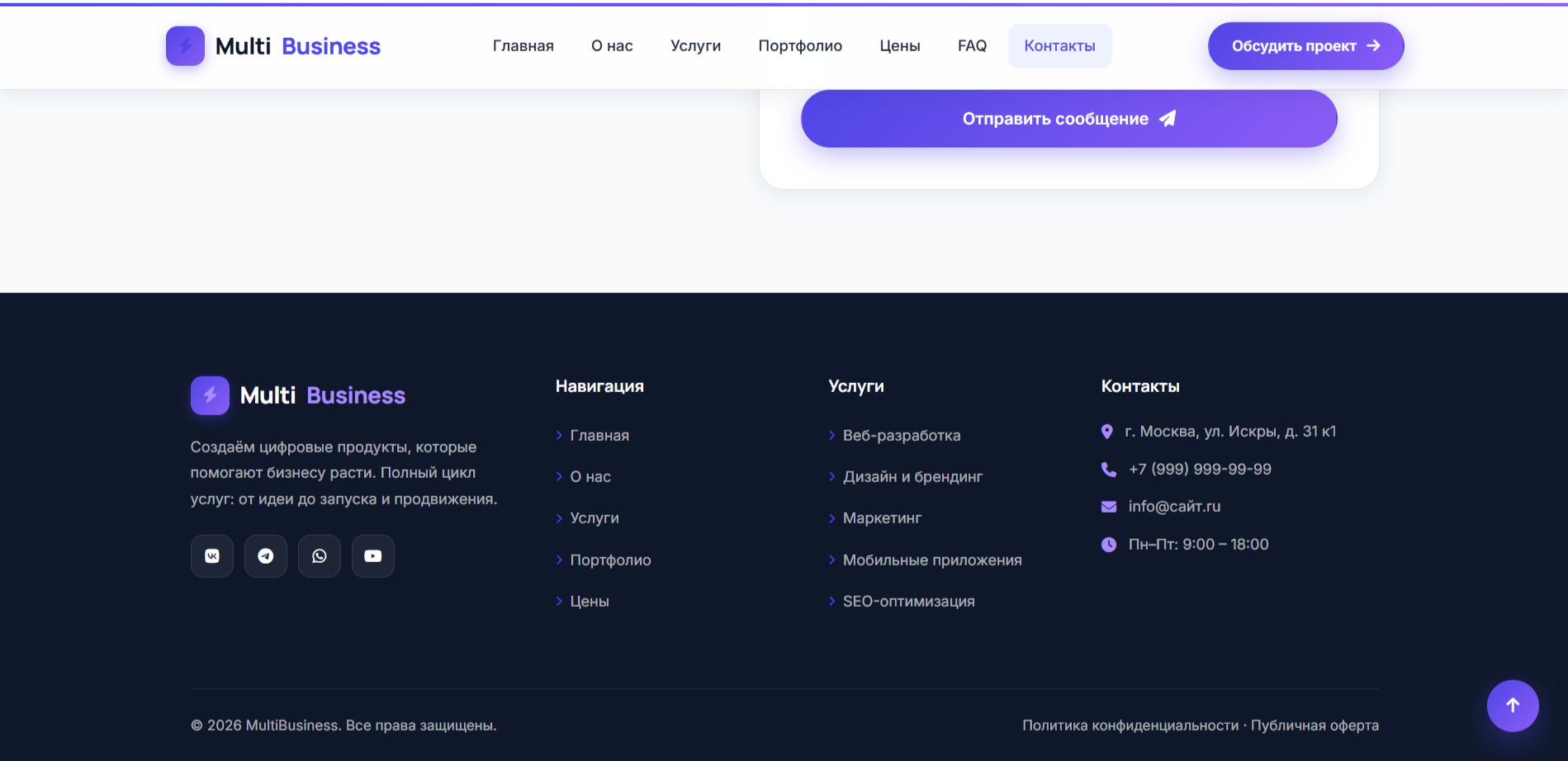This screenshot has height=761, width=1568.
Task: Open Портфолио in the top menu
Action: pyautogui.click(x=800, y=46)
